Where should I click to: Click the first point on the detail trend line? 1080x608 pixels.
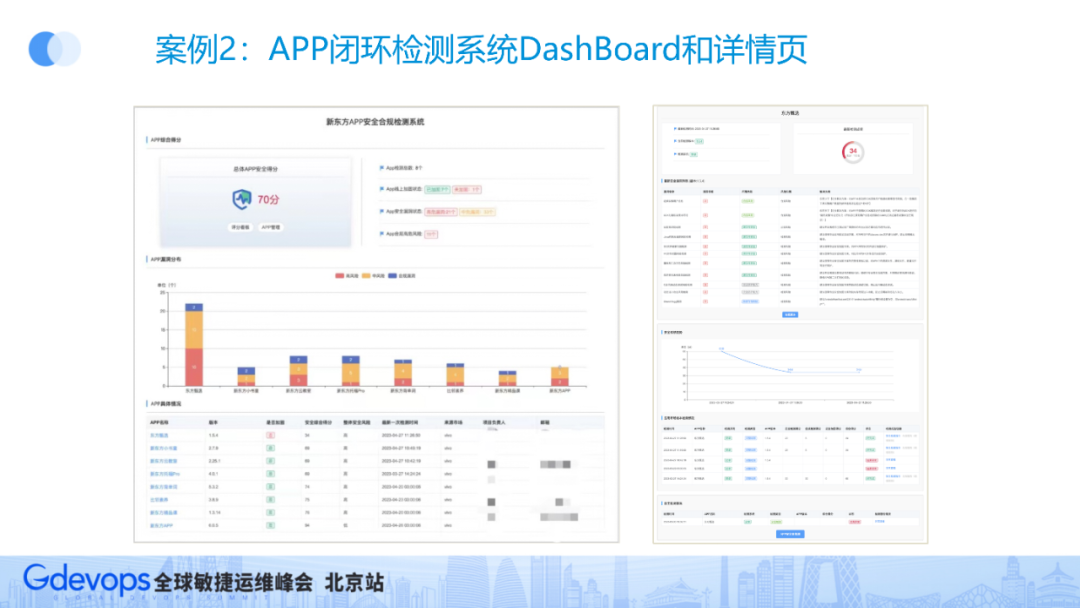(721, 352)
